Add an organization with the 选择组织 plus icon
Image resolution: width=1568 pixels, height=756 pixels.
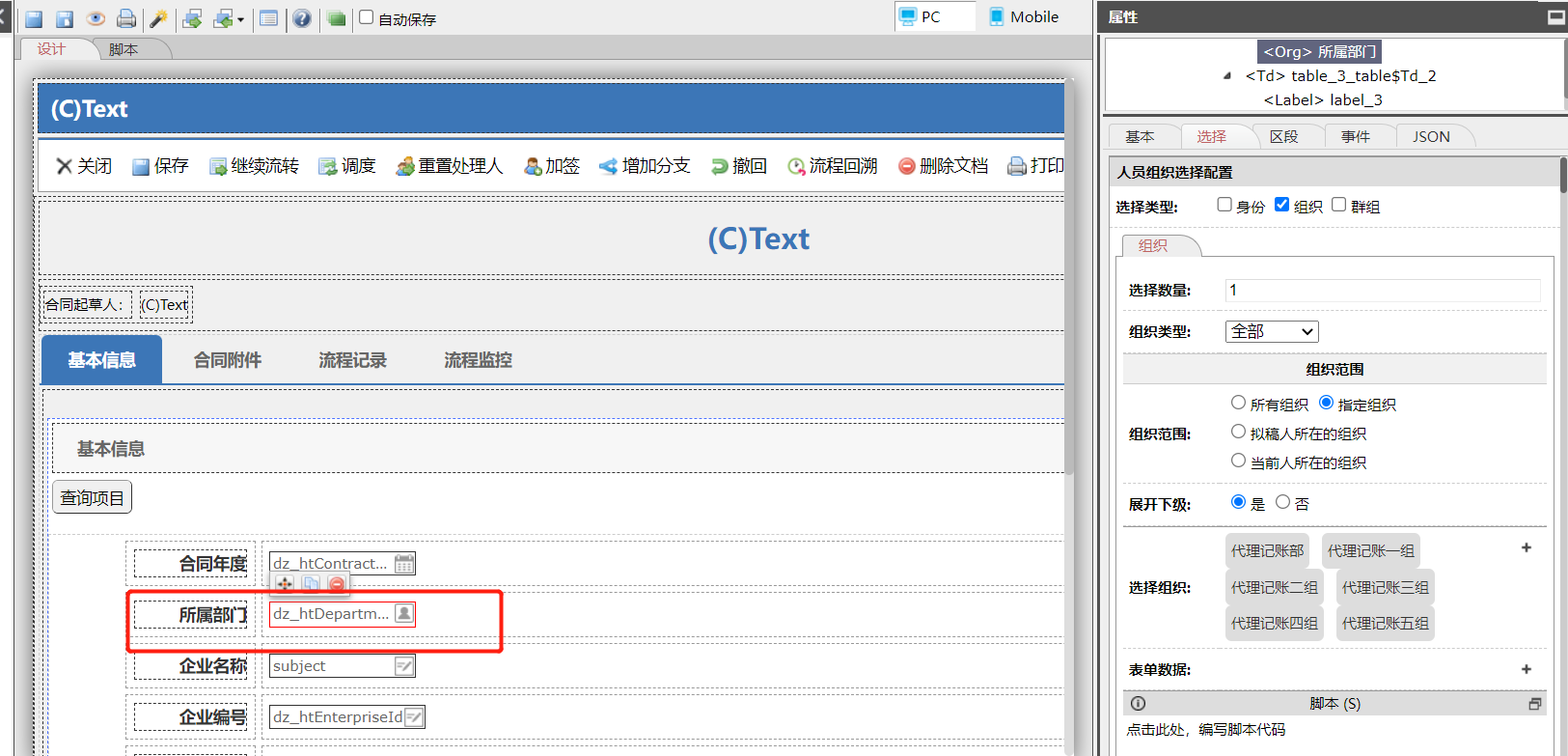coord(1527,547)
